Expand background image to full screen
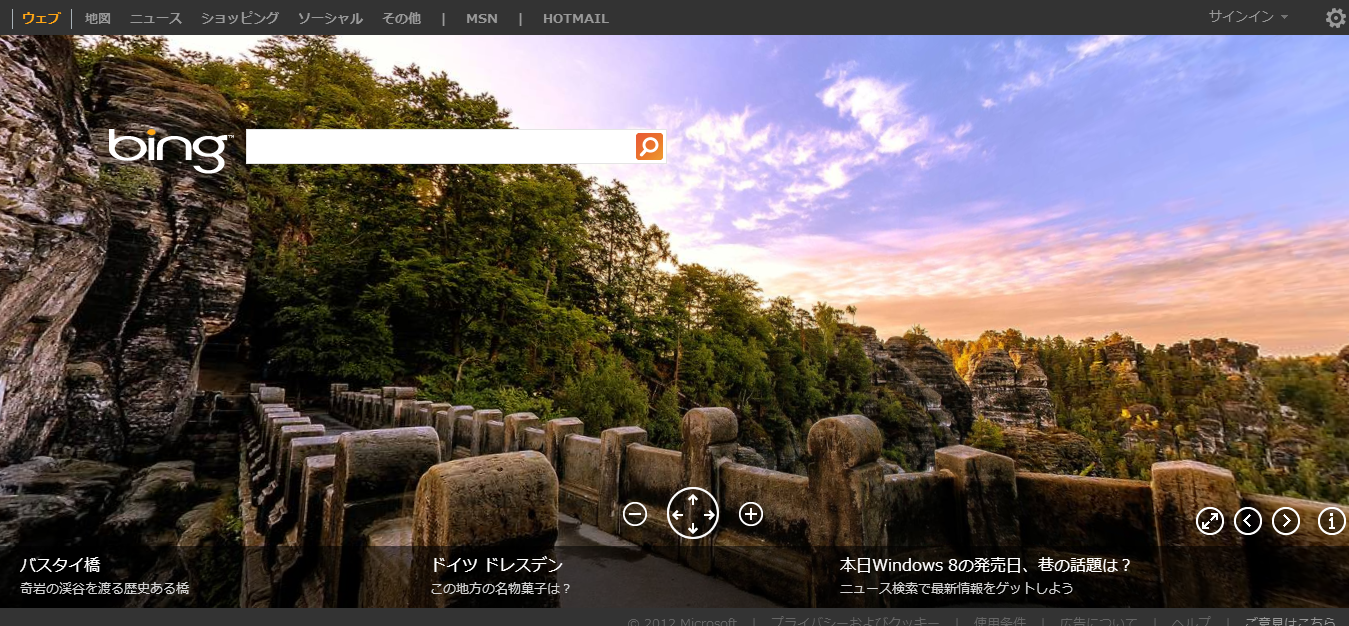This screenshot has width=1349, height=626. tap(1210, 521)
